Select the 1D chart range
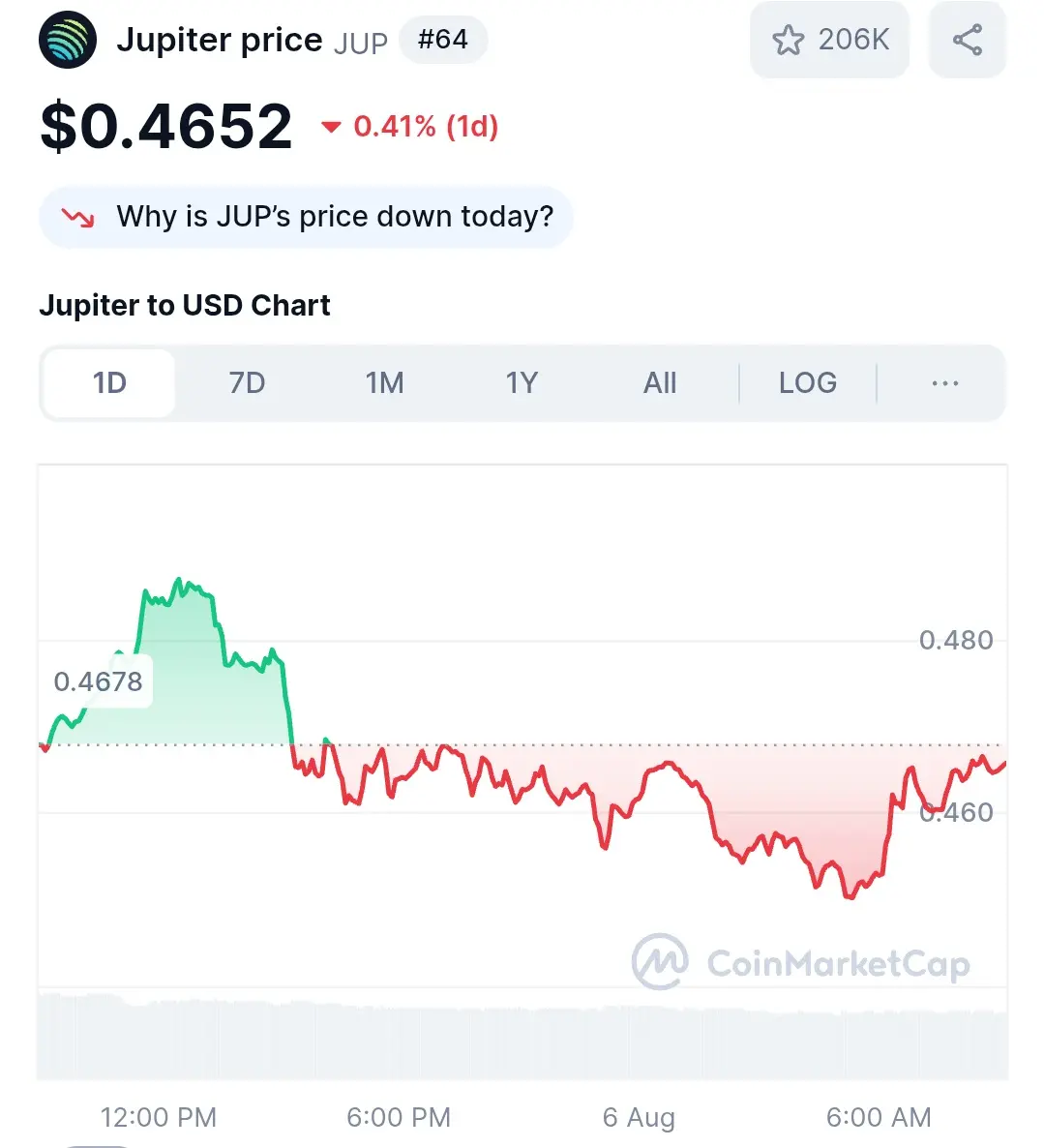 tap(109, 383)
